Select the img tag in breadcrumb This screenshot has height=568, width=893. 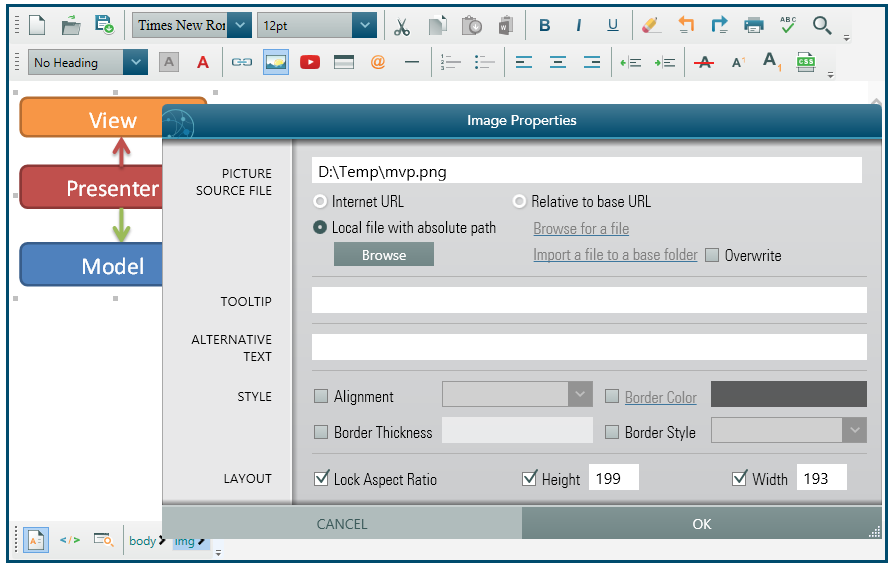185,541
